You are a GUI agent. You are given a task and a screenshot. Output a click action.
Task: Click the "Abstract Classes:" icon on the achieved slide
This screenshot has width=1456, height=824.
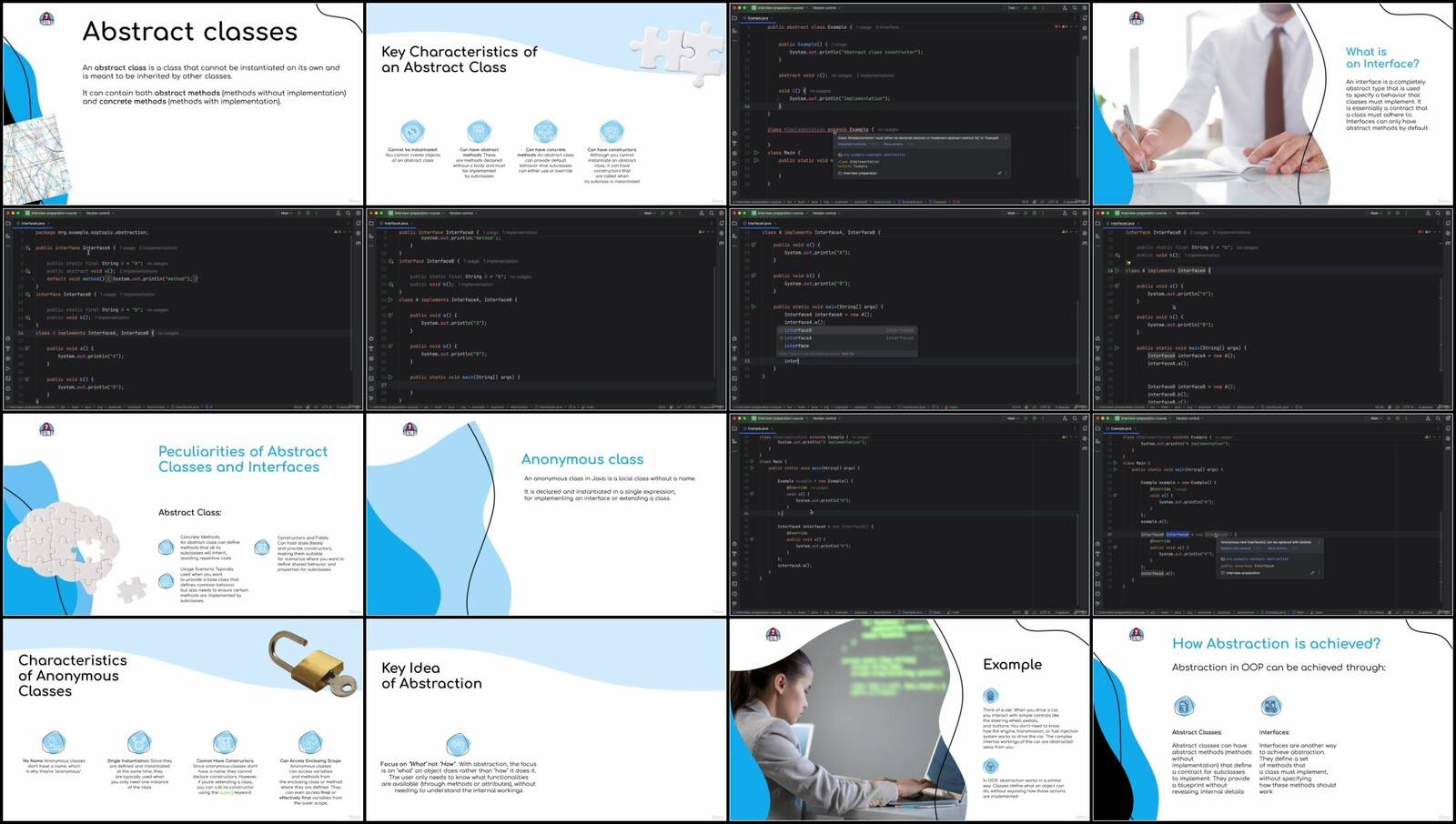1184,706
